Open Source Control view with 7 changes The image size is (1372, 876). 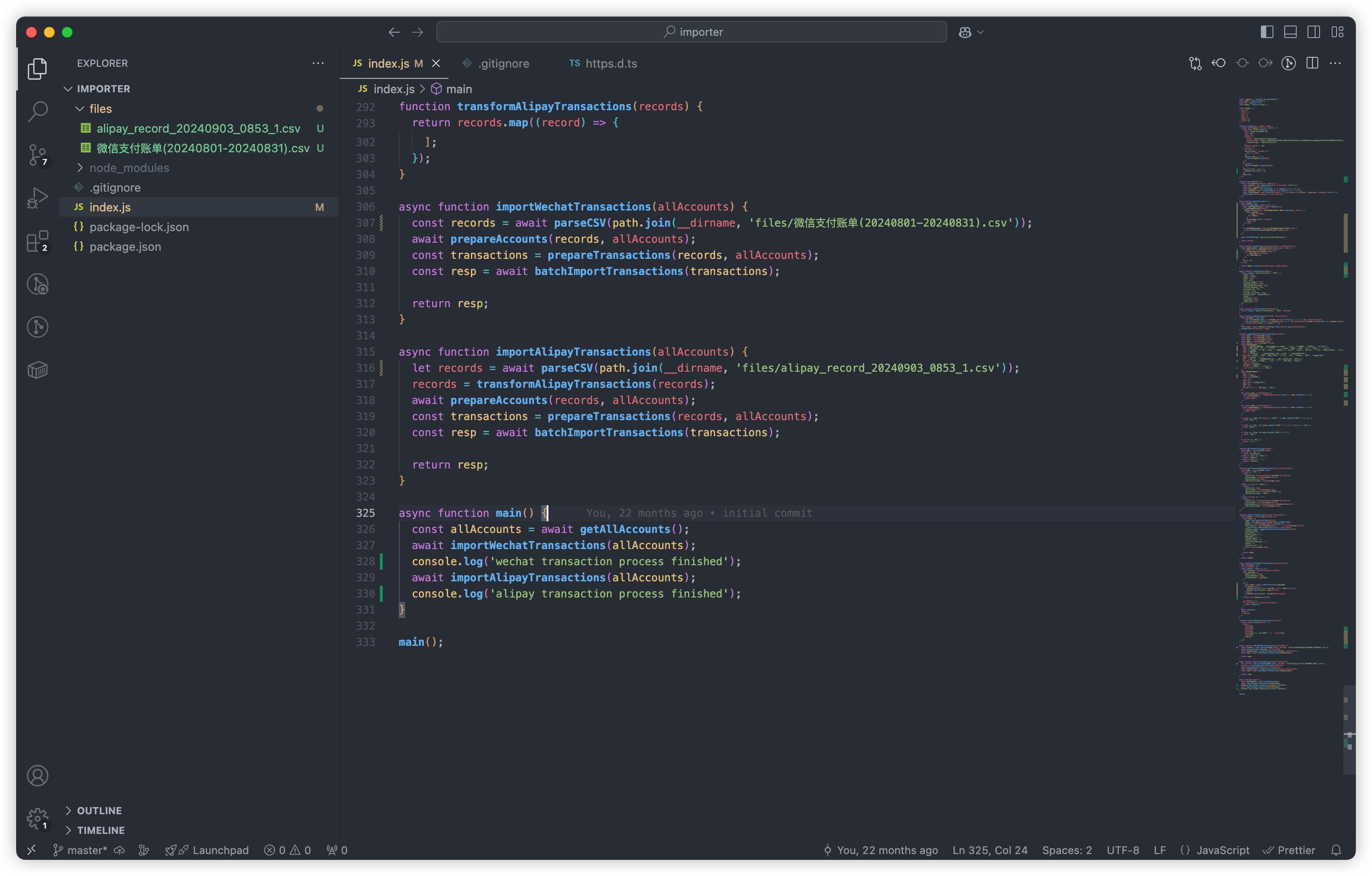tap(38, 154)
